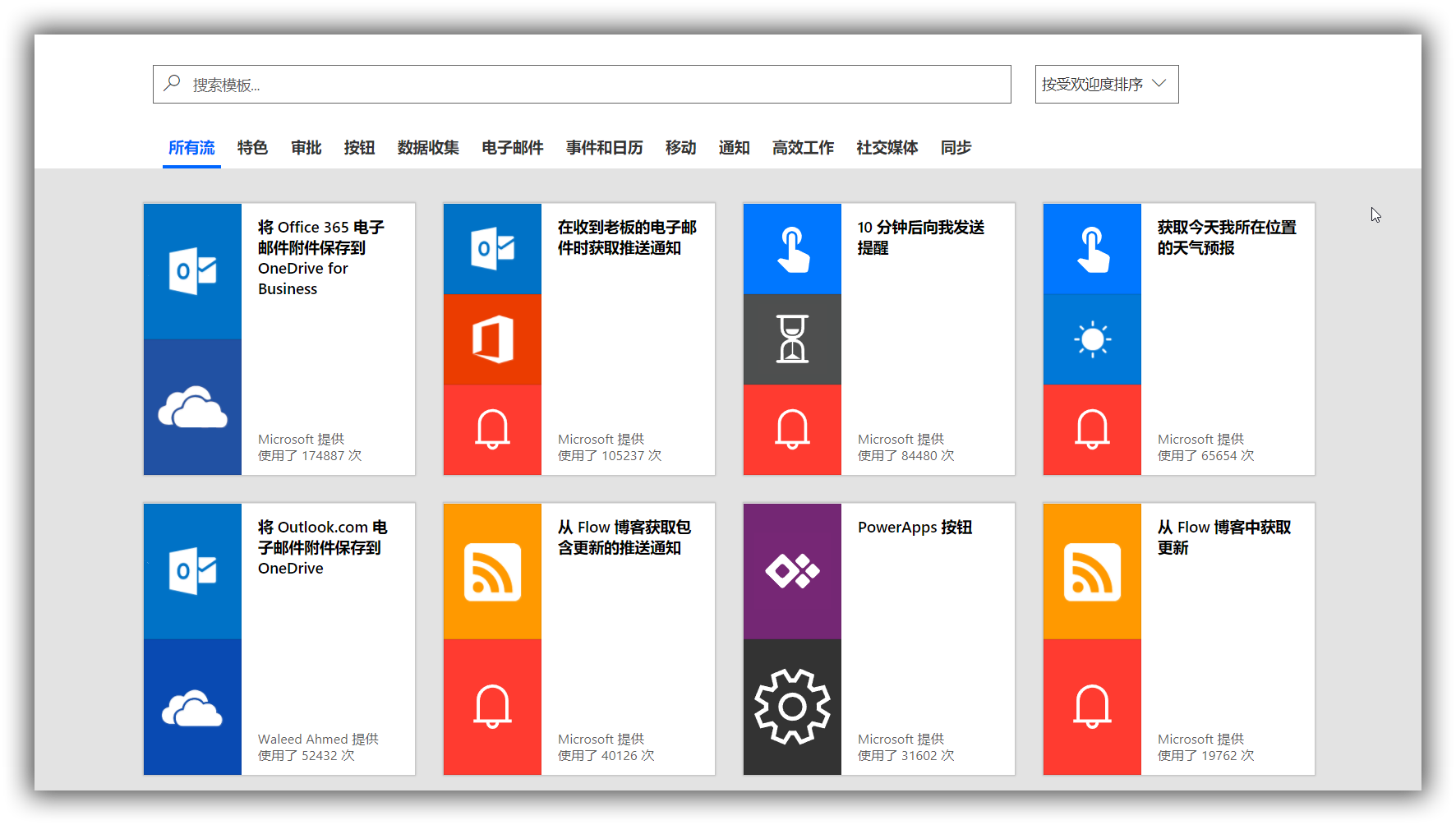Open 10 分钟后向我发送提醒 template title
The width and height of the screenshot is (1456, 825).
click(x=921, y=237)
